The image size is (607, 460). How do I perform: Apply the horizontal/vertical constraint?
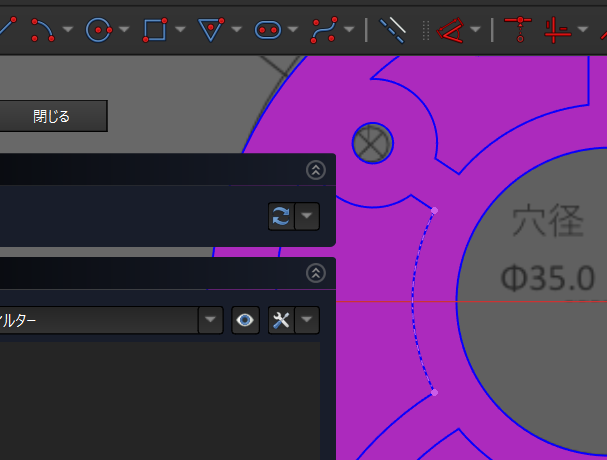pos(557,30)
